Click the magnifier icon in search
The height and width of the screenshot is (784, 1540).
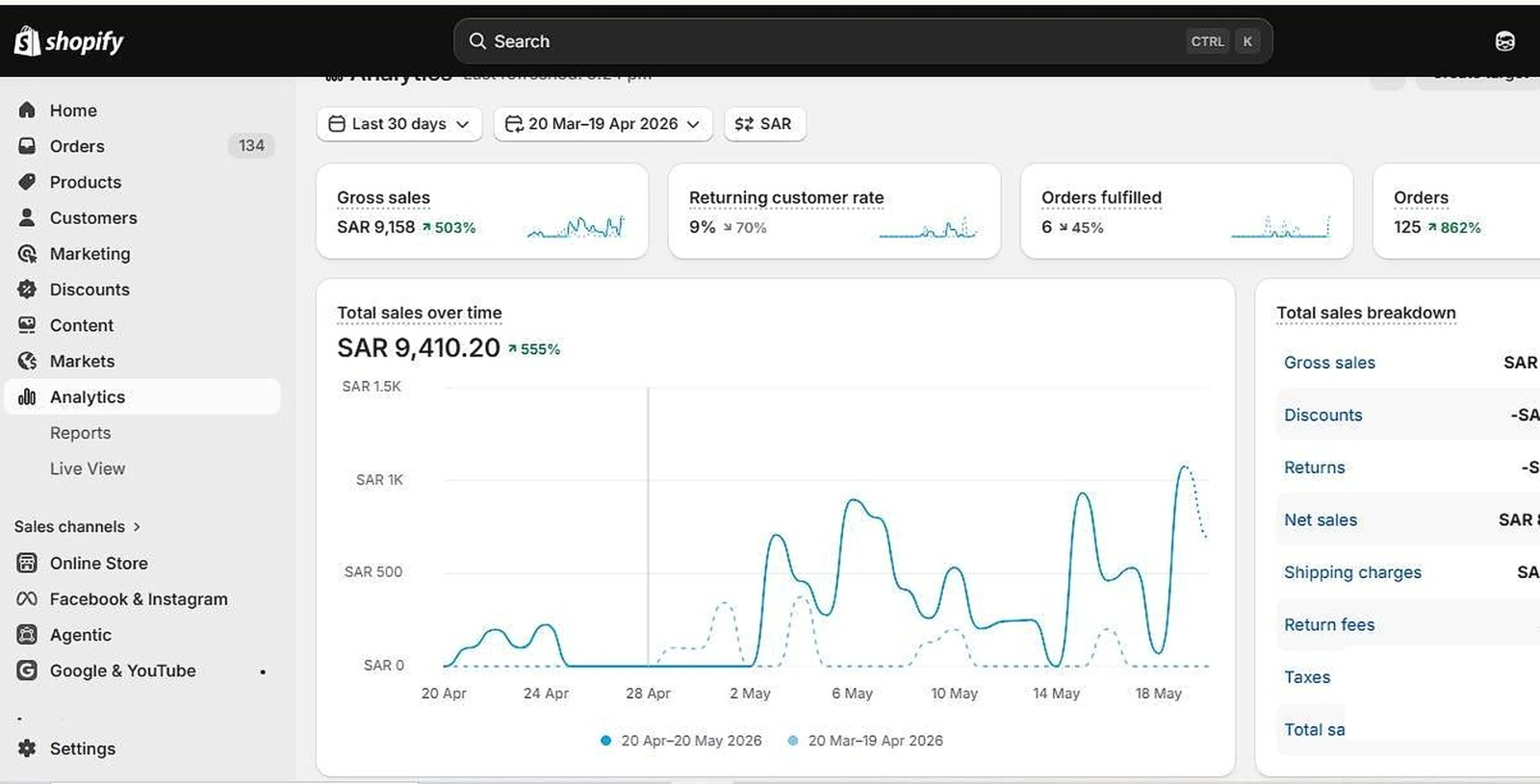click(477, 41)
